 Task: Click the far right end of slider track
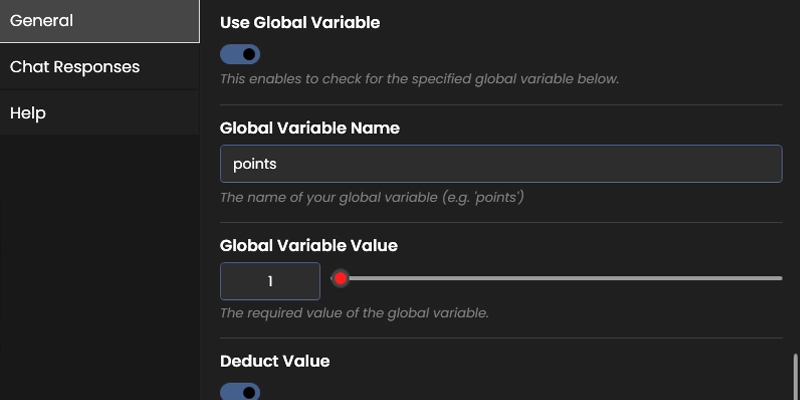click(780, 278)
